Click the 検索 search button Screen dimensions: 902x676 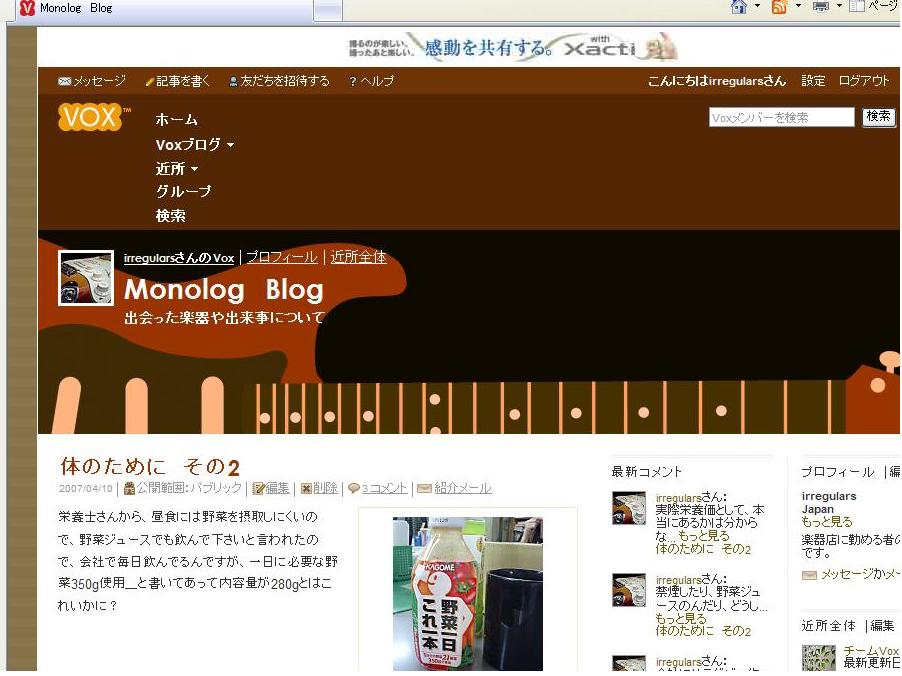click(x=878, y=117)
